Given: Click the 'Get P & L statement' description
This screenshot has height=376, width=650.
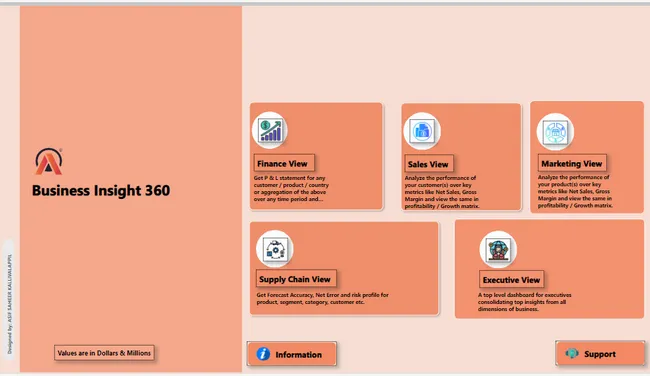Looking at the screenshot, I should click(x=291, y=189).
